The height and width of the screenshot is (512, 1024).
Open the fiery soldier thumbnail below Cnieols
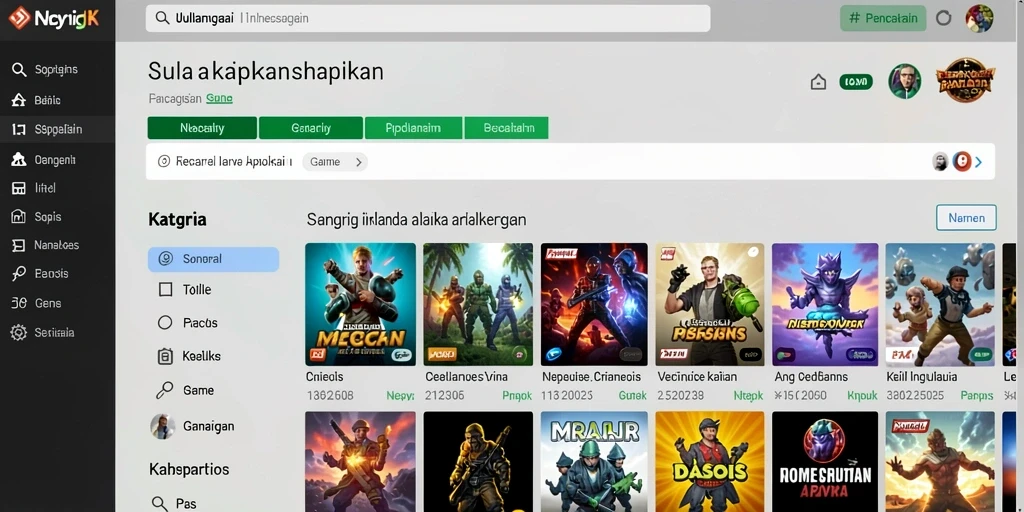click(360, 462)
